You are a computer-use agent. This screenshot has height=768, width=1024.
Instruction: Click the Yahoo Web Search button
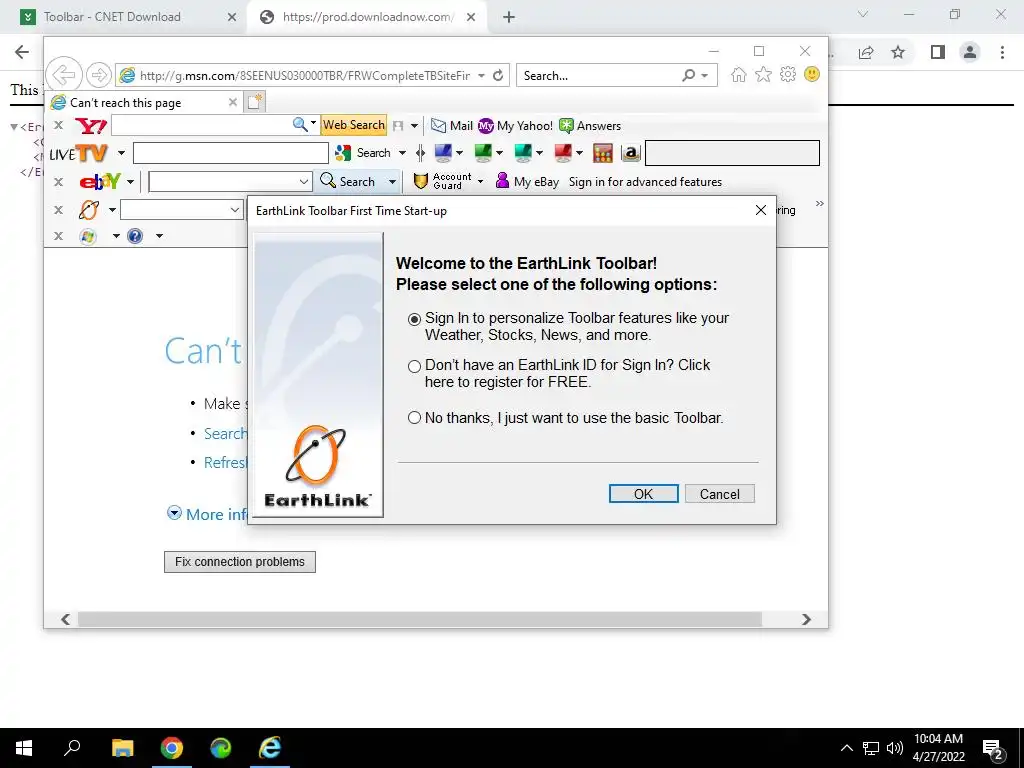[353, 125]
